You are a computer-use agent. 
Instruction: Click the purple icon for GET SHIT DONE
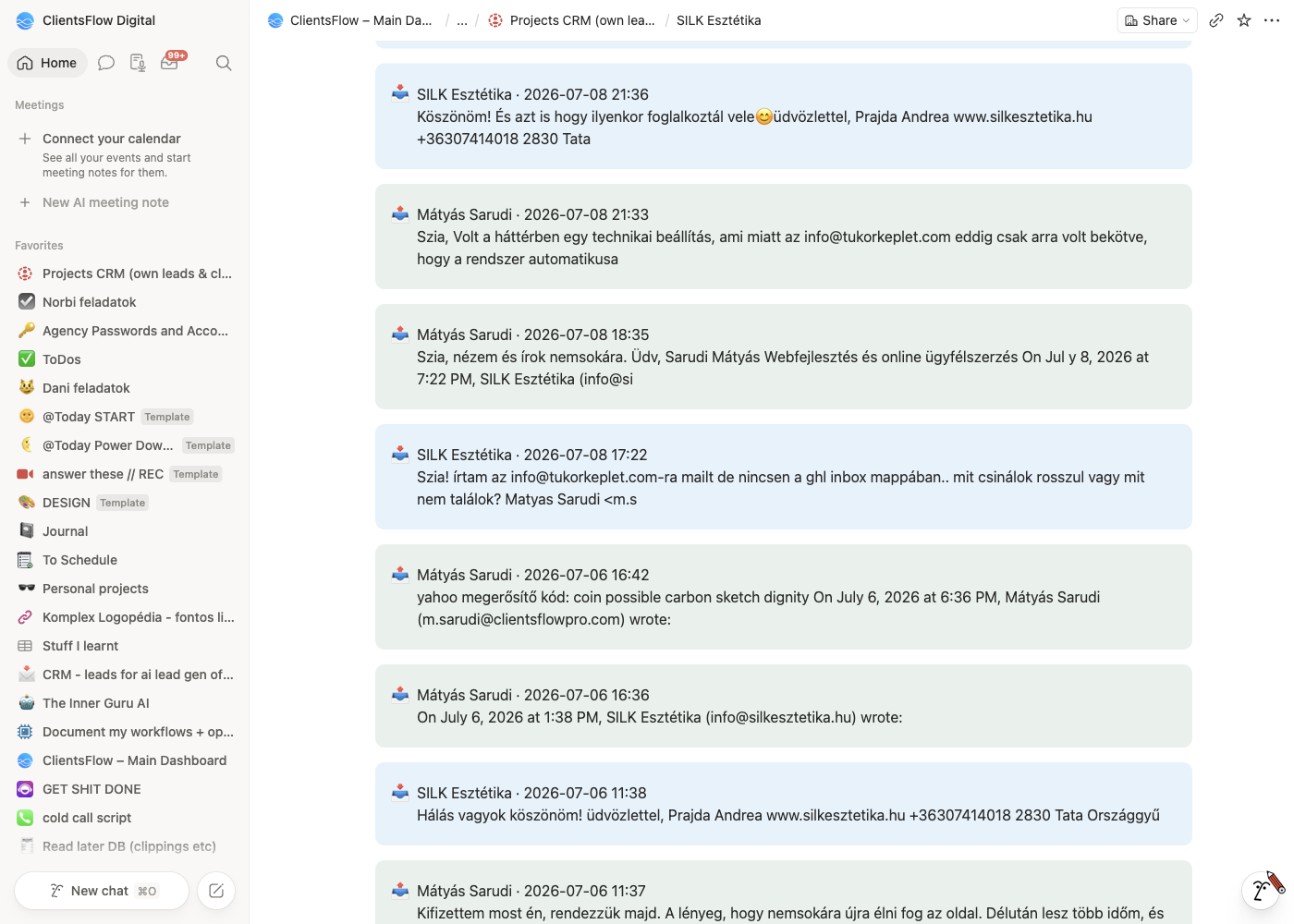(26, 789)
